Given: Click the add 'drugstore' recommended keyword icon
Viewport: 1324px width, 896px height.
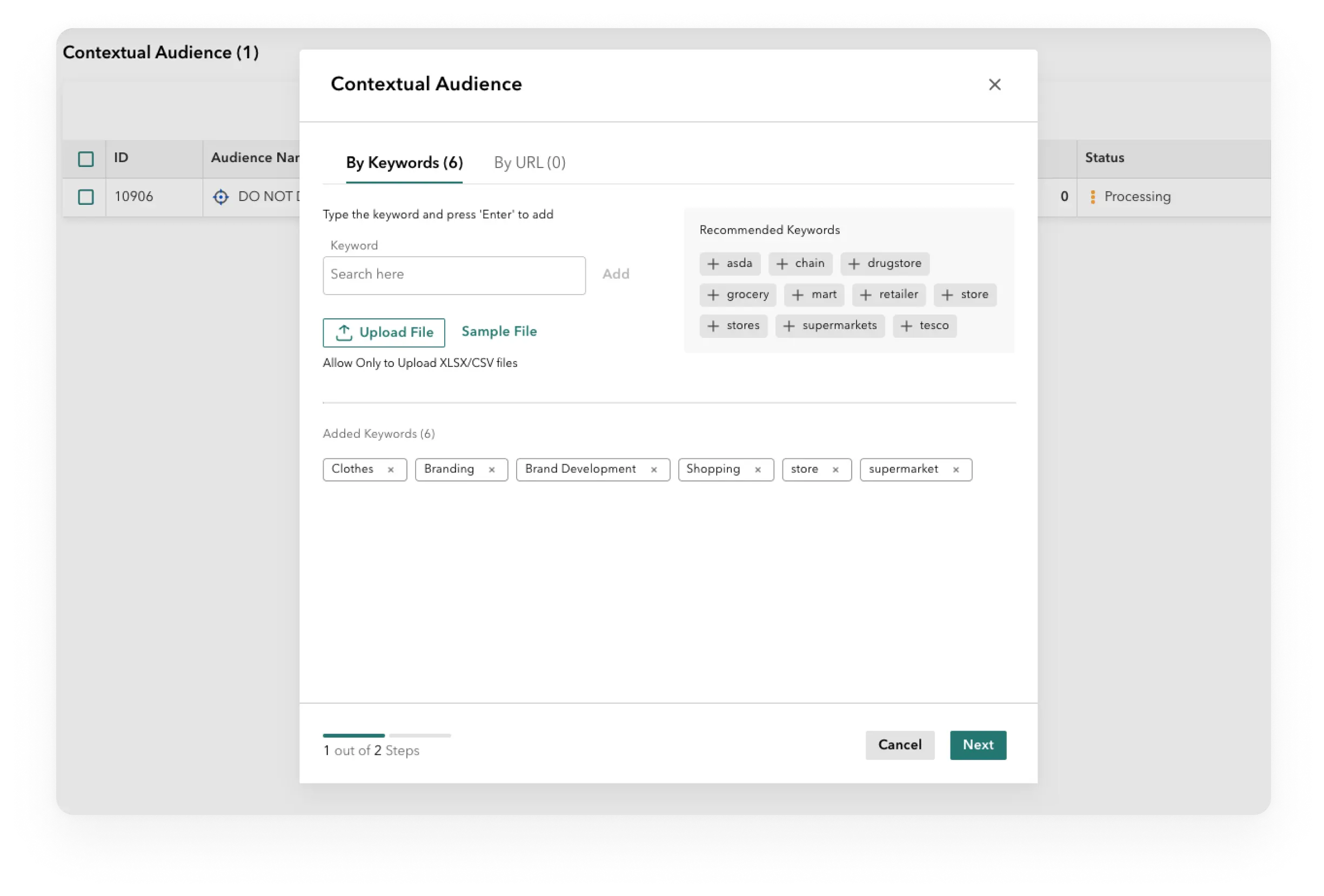Looking at the screenshot, I should pos(855,263).
